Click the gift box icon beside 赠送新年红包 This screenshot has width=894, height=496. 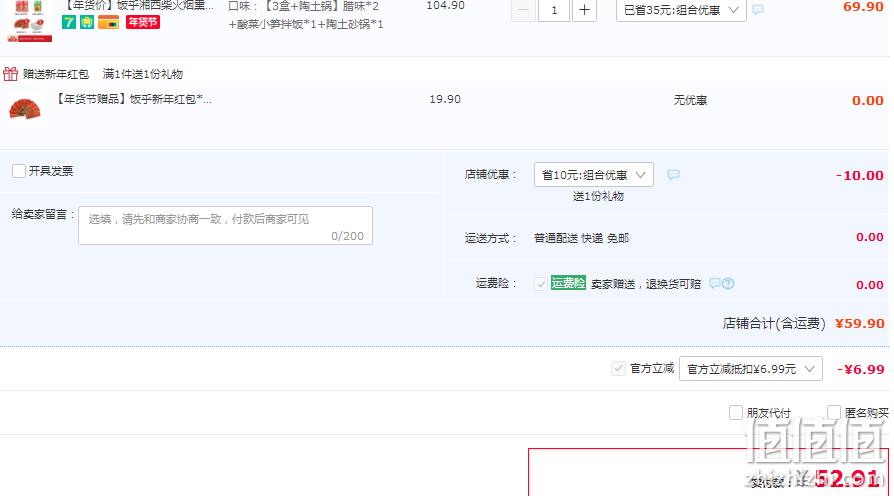point(10,74)
